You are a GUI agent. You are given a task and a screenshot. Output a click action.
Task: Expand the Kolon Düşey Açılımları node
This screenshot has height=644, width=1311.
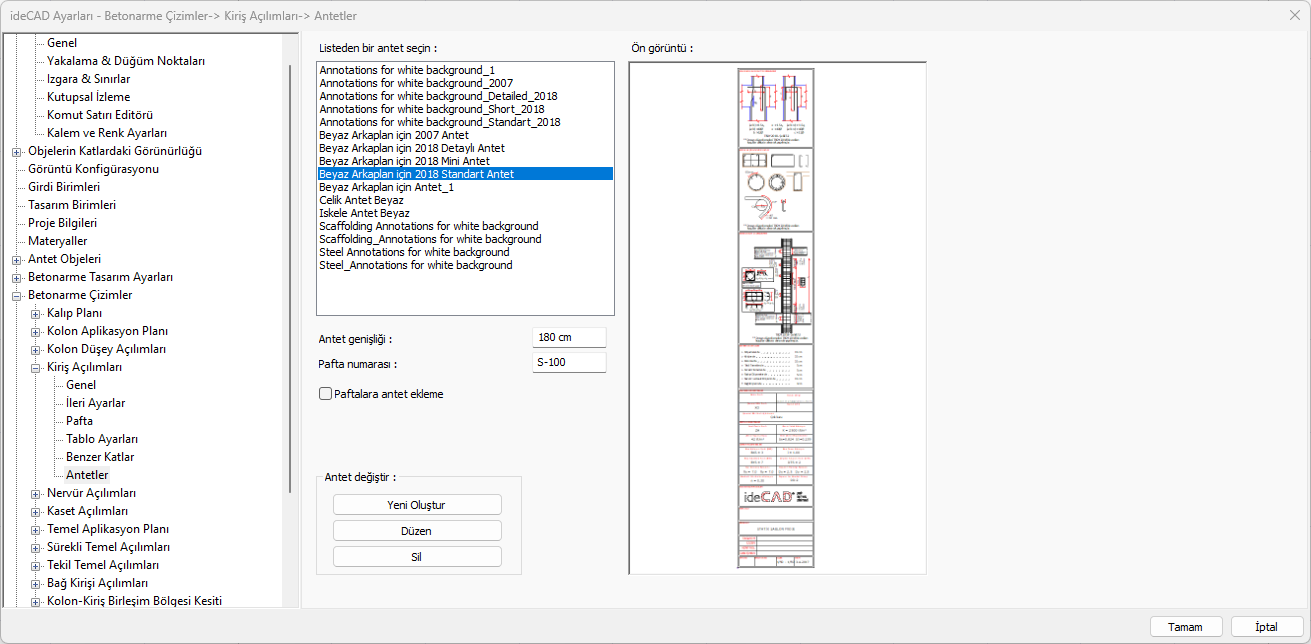click(36, 349)
